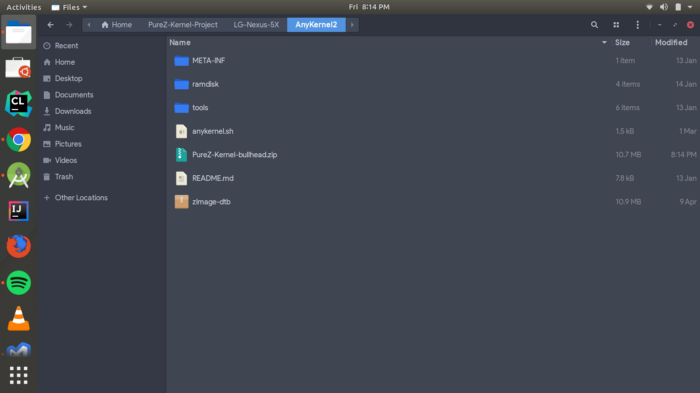Select the tools folder icon
Screen dimensions: 700x393
[x=181, y=108]
